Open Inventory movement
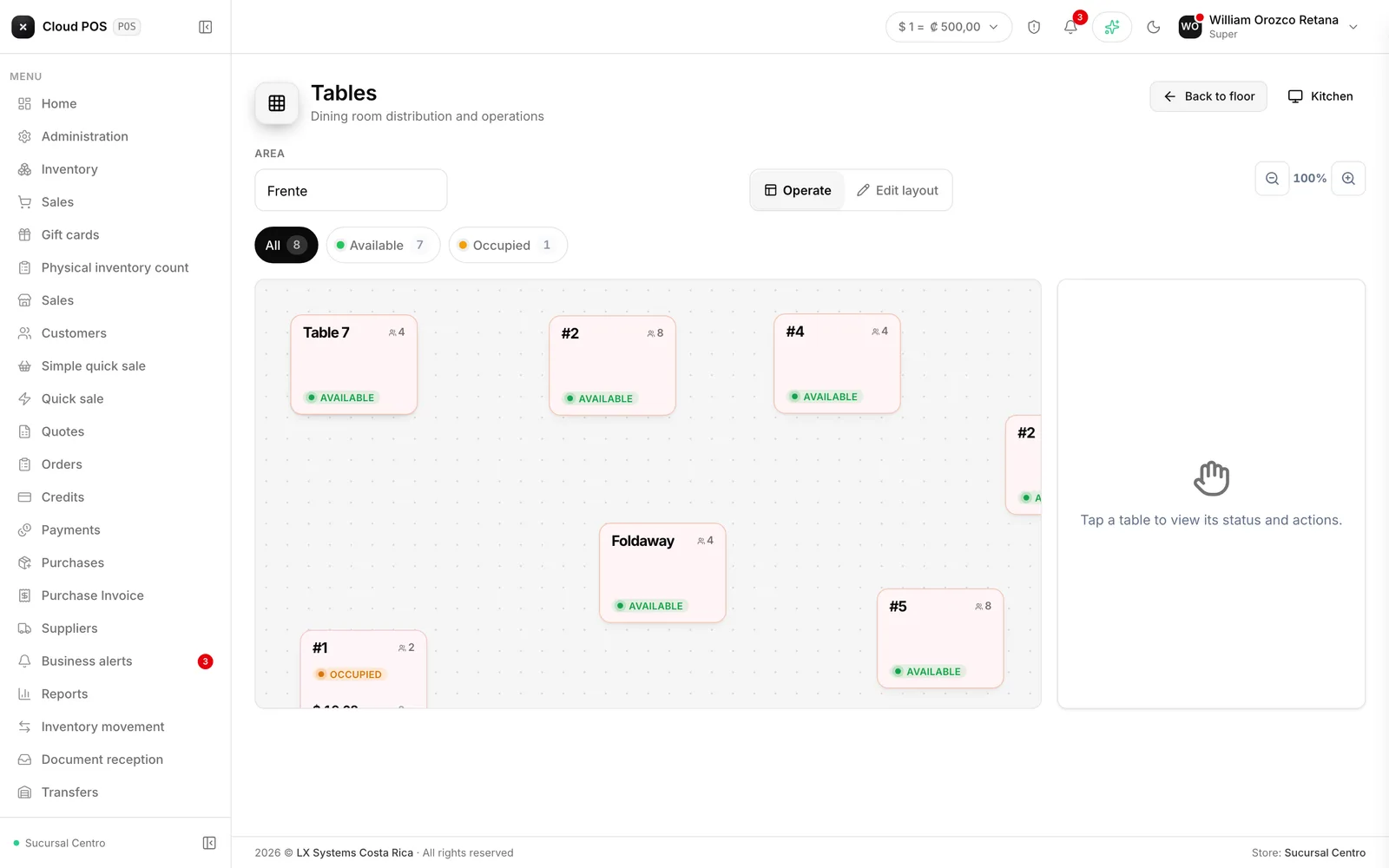Image resolution: width=1389 pixels, height=868 pixels. coord(115,727)
